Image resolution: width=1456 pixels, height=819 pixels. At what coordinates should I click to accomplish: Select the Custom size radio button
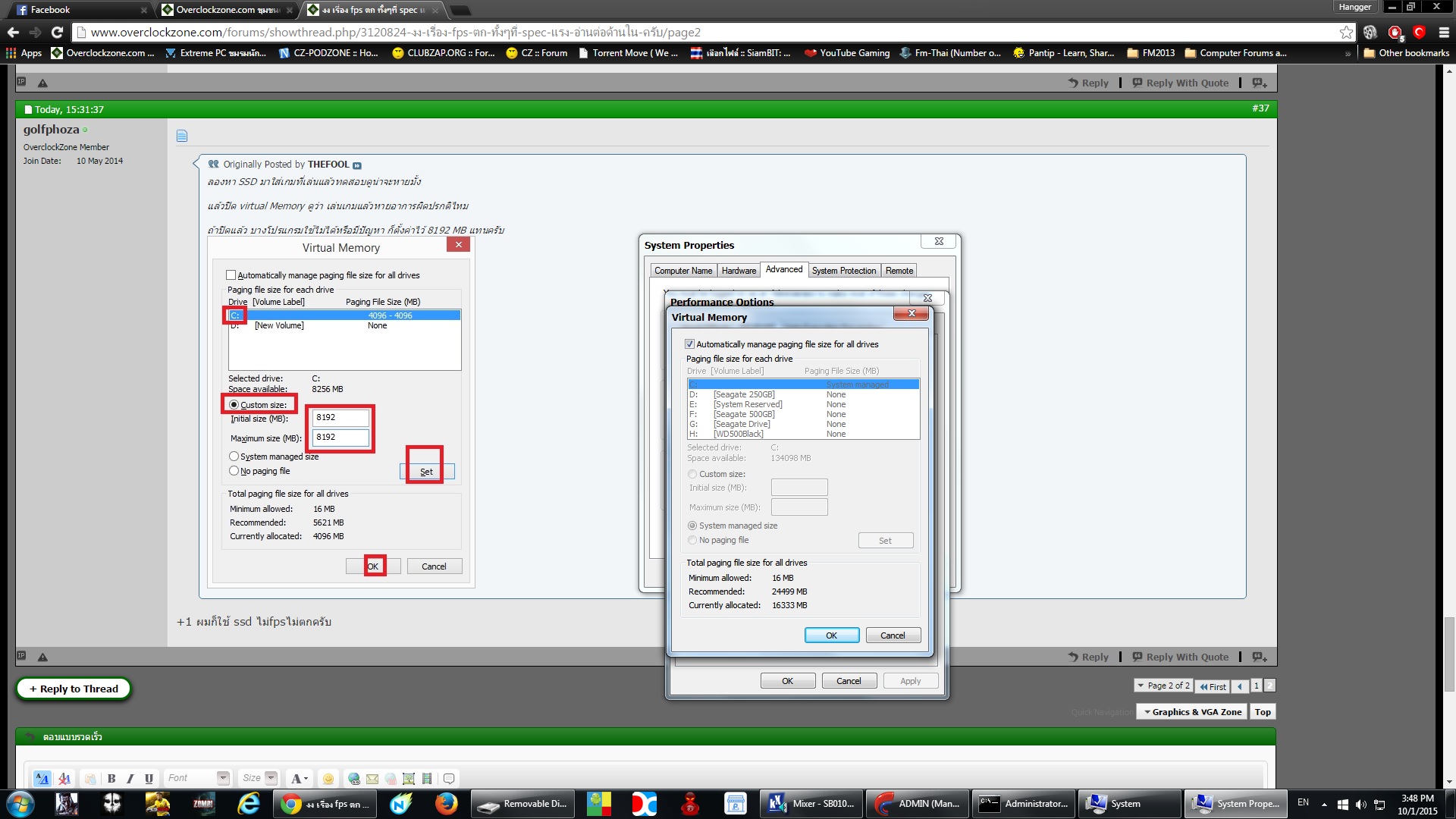692,474
